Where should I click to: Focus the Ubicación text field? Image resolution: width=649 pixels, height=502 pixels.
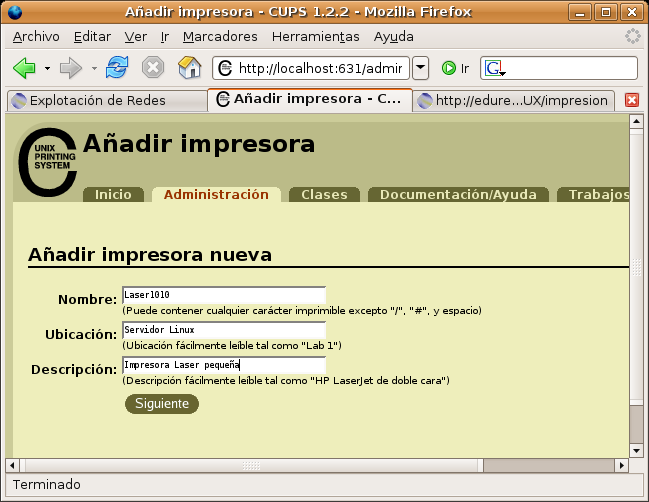223,330
